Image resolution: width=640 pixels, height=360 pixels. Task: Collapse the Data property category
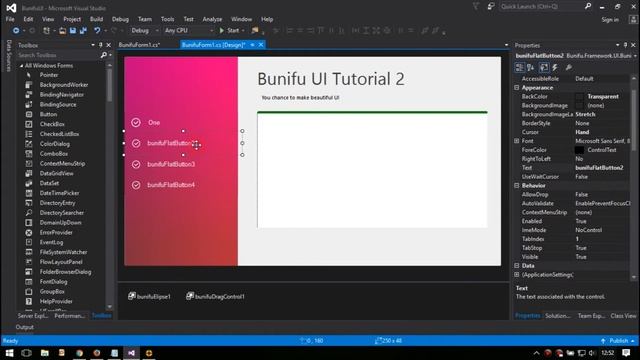(x=517, y=266)
